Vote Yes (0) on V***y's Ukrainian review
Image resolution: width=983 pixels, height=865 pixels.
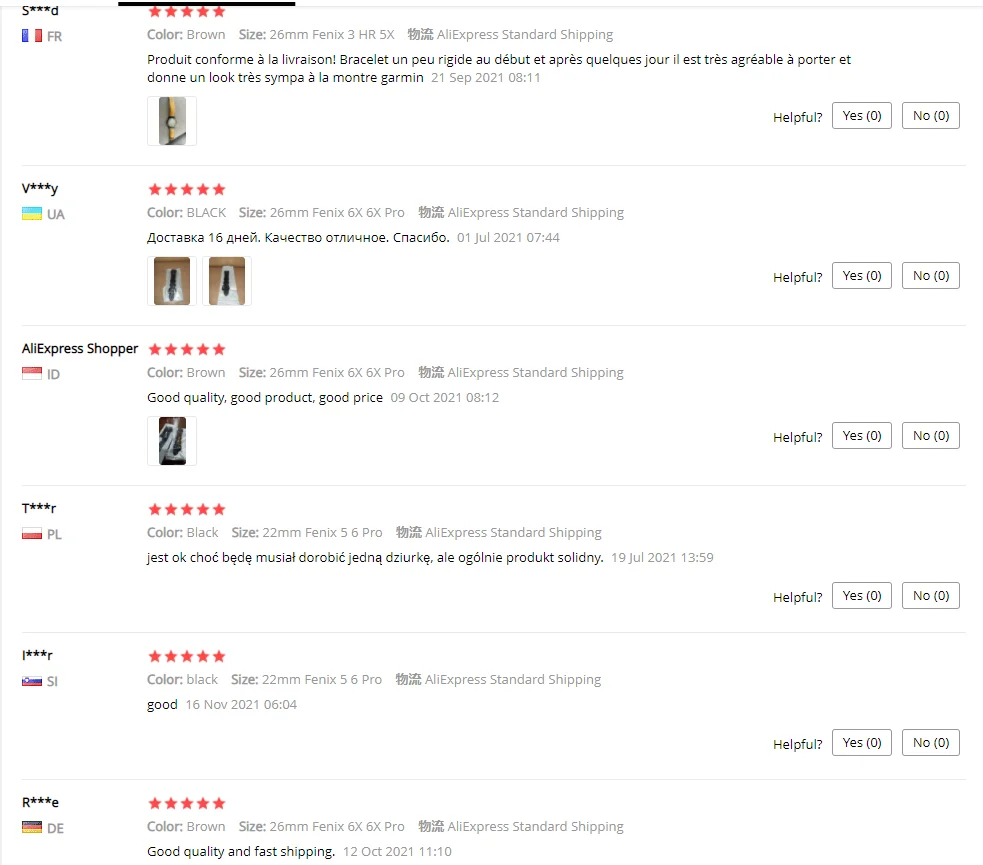point(861,276)
